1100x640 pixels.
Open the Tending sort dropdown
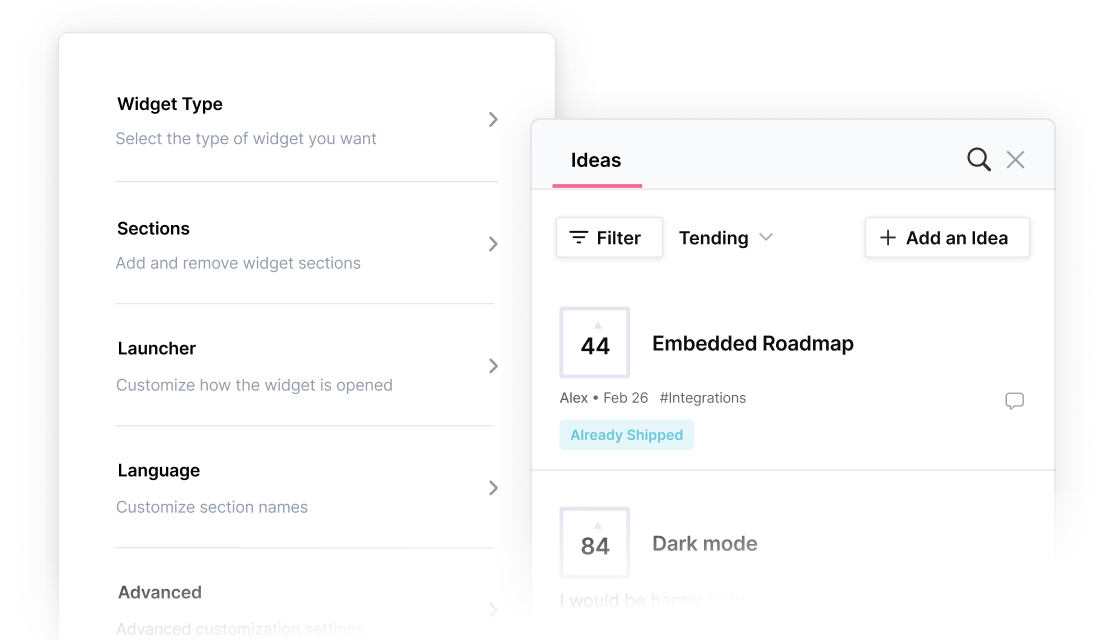[x=726, y=238]
